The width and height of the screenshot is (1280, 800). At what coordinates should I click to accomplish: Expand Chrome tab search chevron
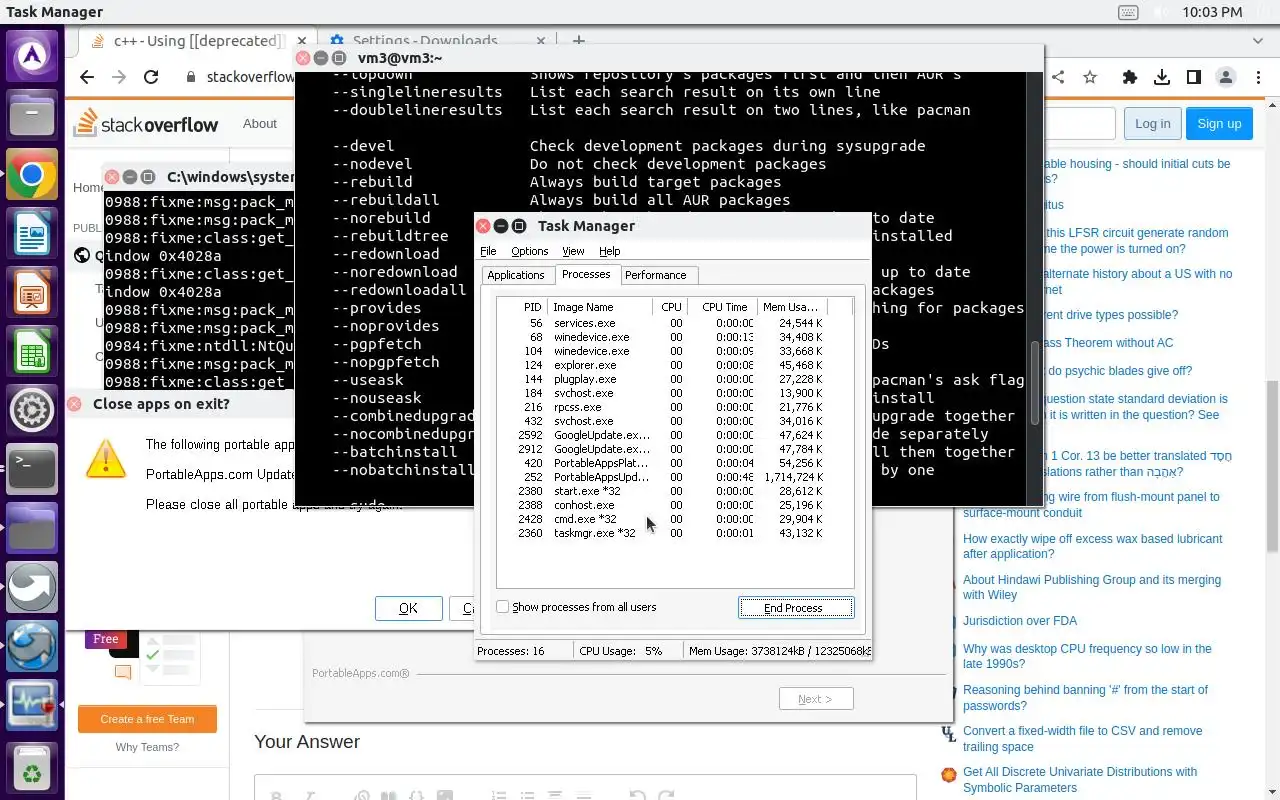pos(1258,41)
